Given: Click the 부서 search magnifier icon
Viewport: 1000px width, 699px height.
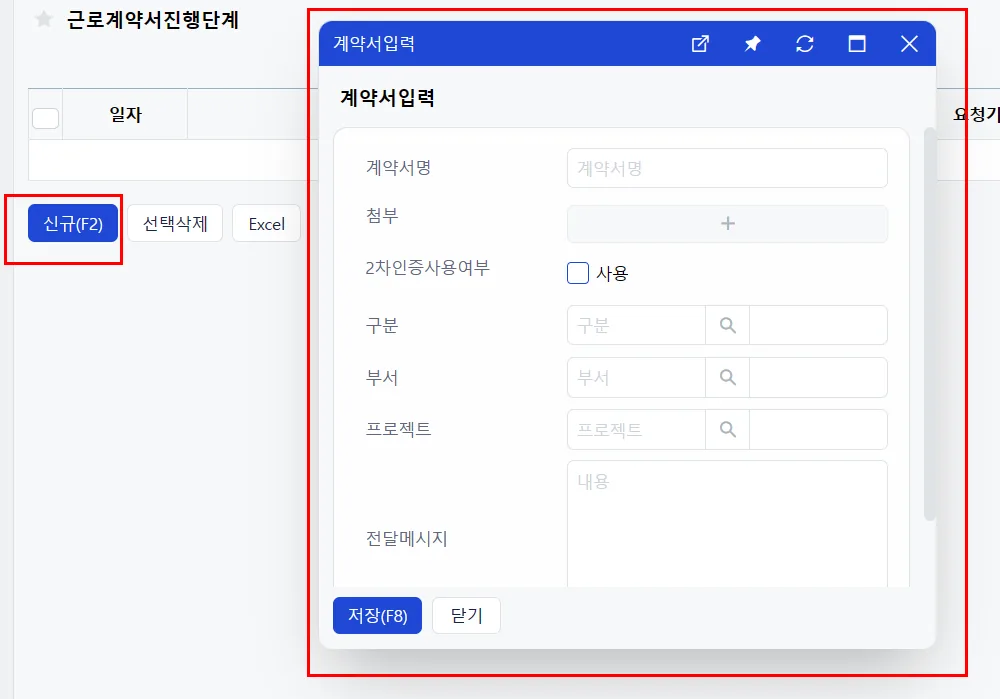Looking at the screenshot, I should pos(728,378).
